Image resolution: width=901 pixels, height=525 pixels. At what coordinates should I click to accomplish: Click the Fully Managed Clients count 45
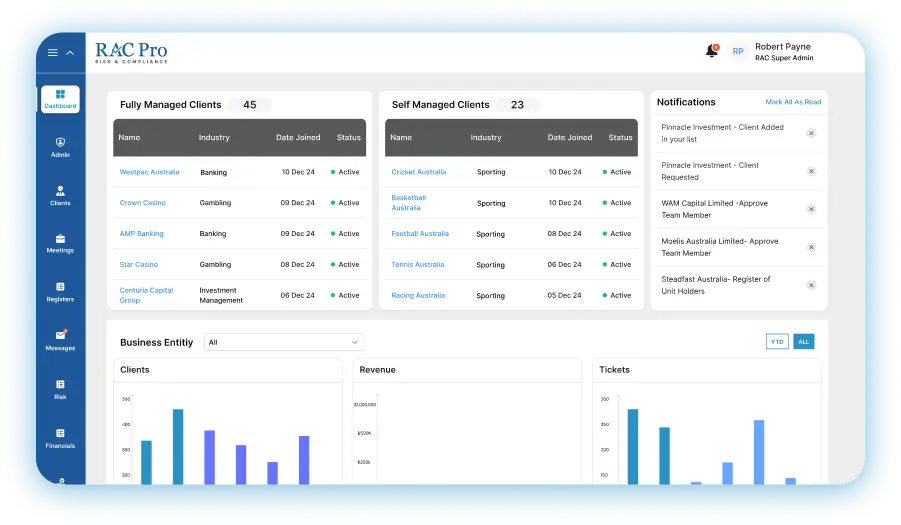(249, 105)
